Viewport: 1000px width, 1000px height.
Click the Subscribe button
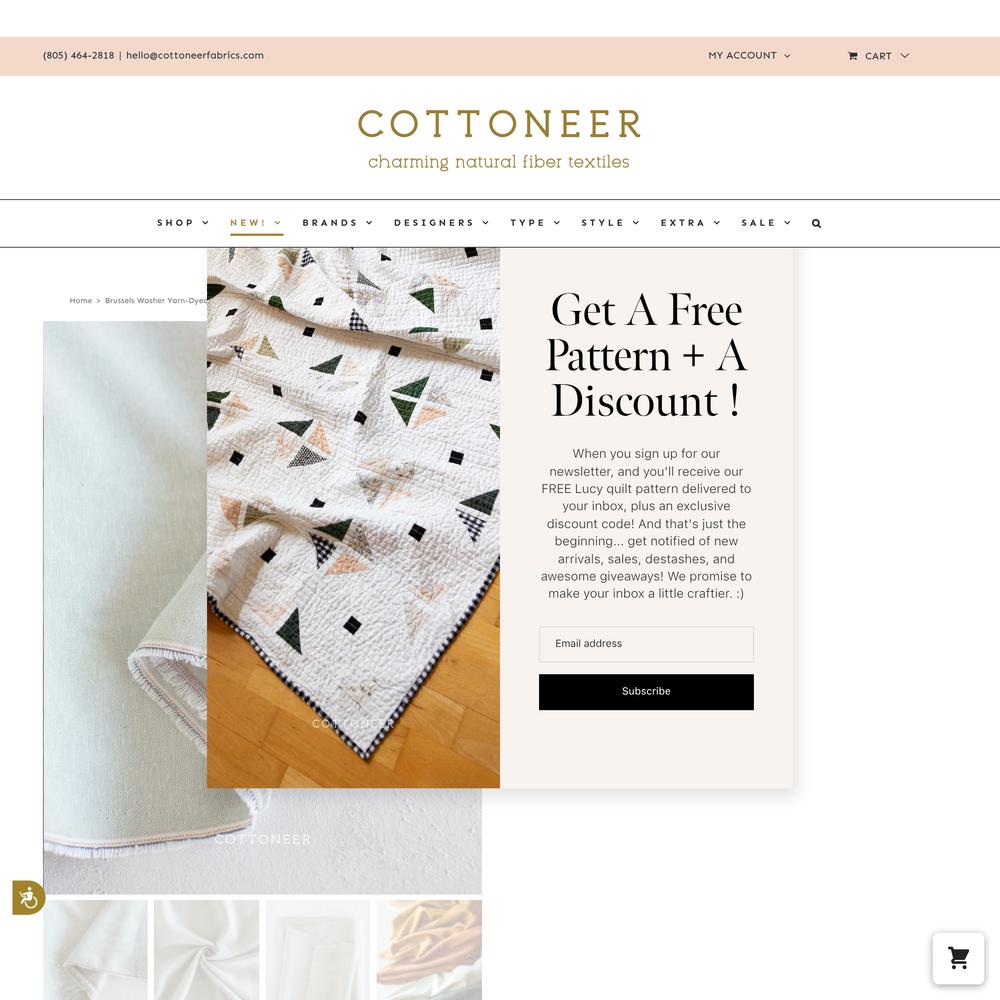pyautogui.click(x=646, y=691)
